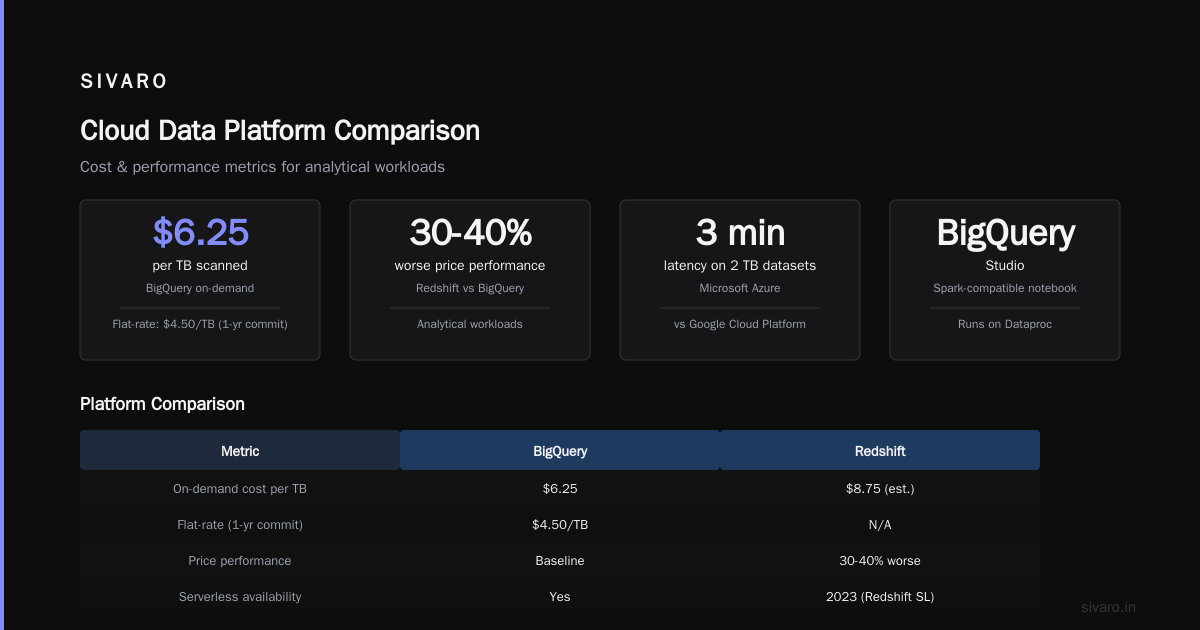This screenshot has height=630, width=1200.
Task: Select 'worse price performance' label
Action: [470, 266]
